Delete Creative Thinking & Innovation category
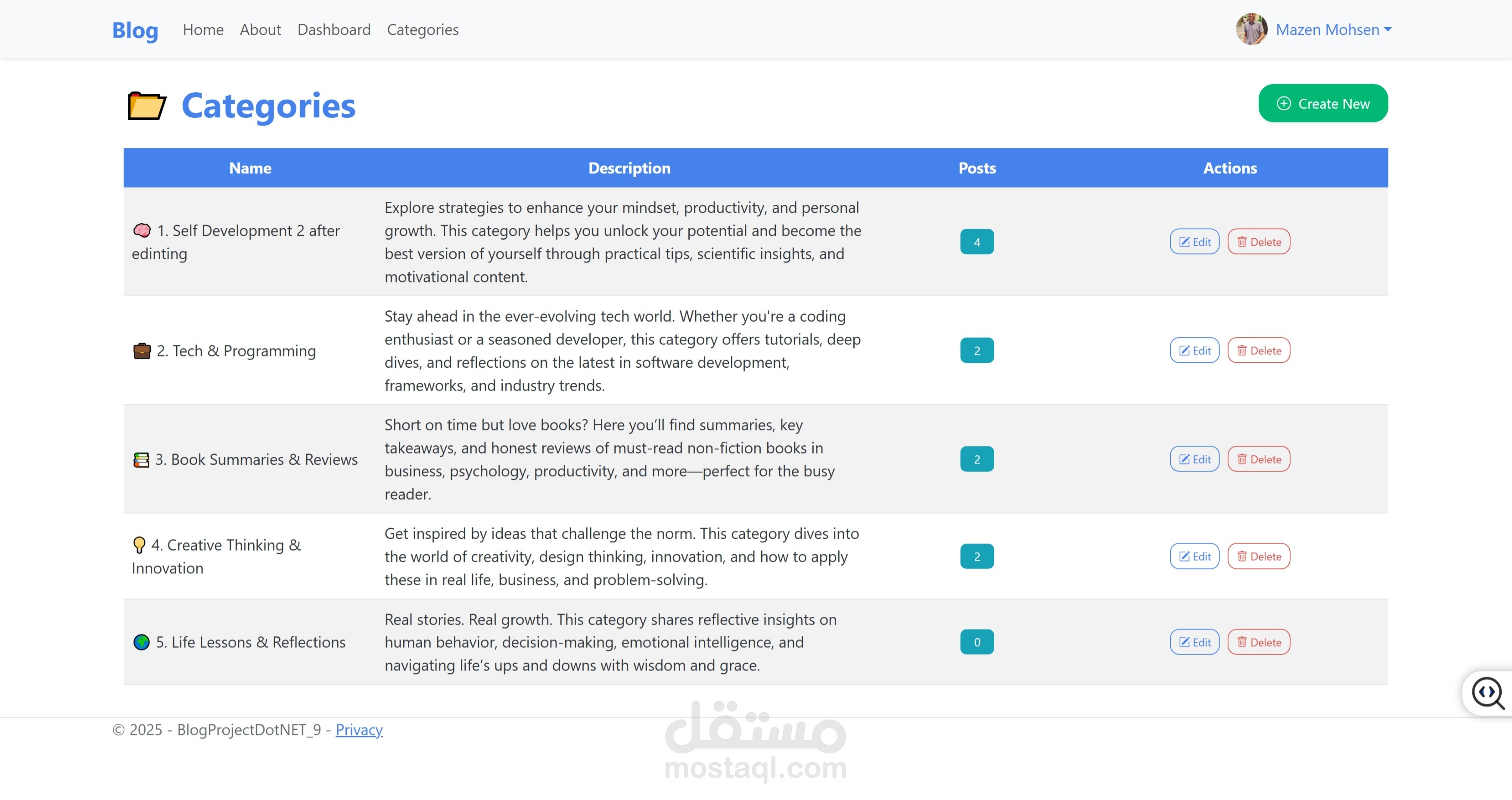This screenshot has width=1512, height=800. [1259, 556]
